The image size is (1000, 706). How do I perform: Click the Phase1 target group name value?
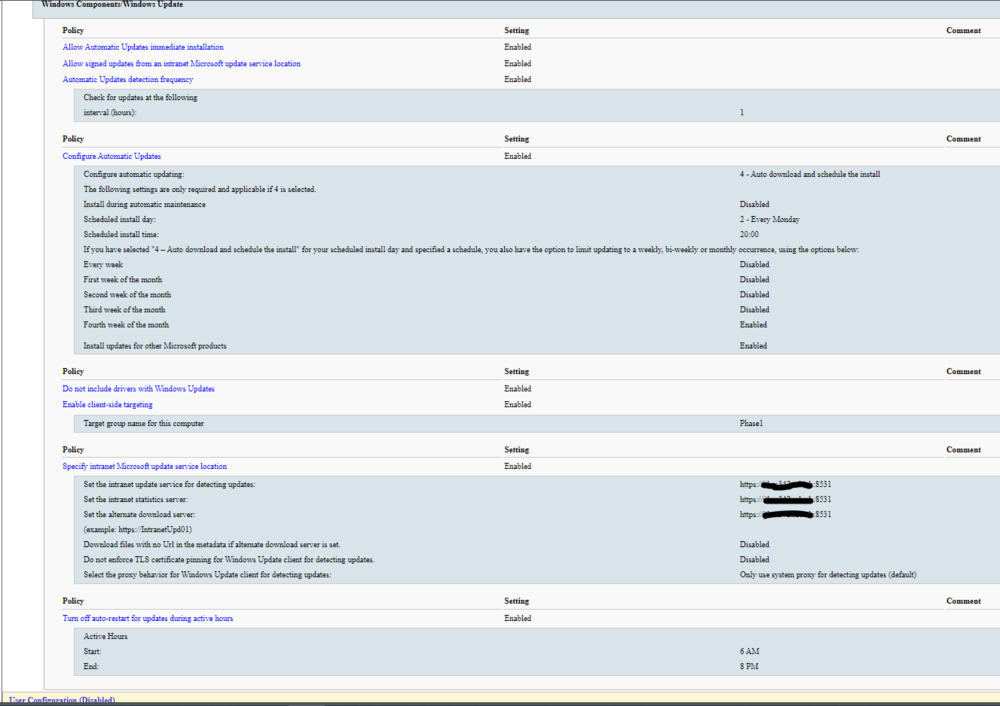tap(751, 423)
